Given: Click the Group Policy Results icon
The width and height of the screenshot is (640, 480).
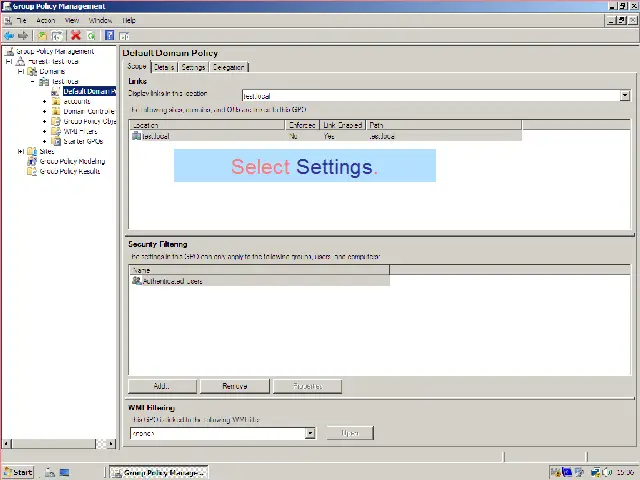Looking at the screenshot, I should (32, 171).
